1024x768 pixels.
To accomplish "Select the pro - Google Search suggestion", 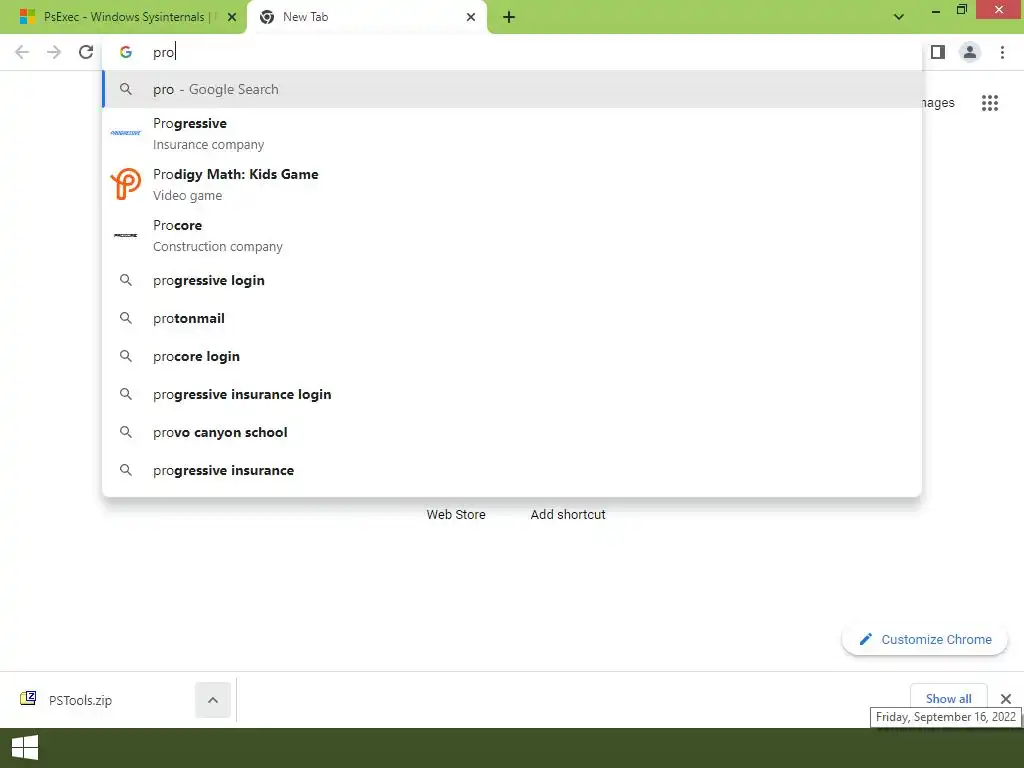I will pos(512,89).
